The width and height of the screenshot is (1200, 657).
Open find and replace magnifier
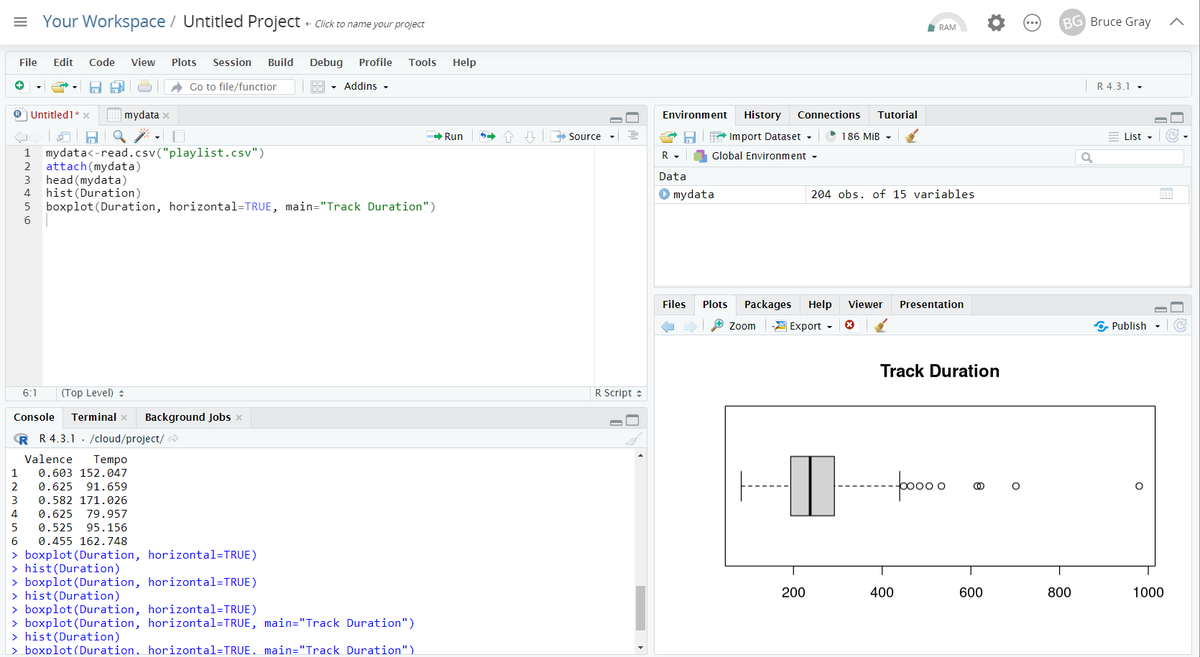coord(119,136)
